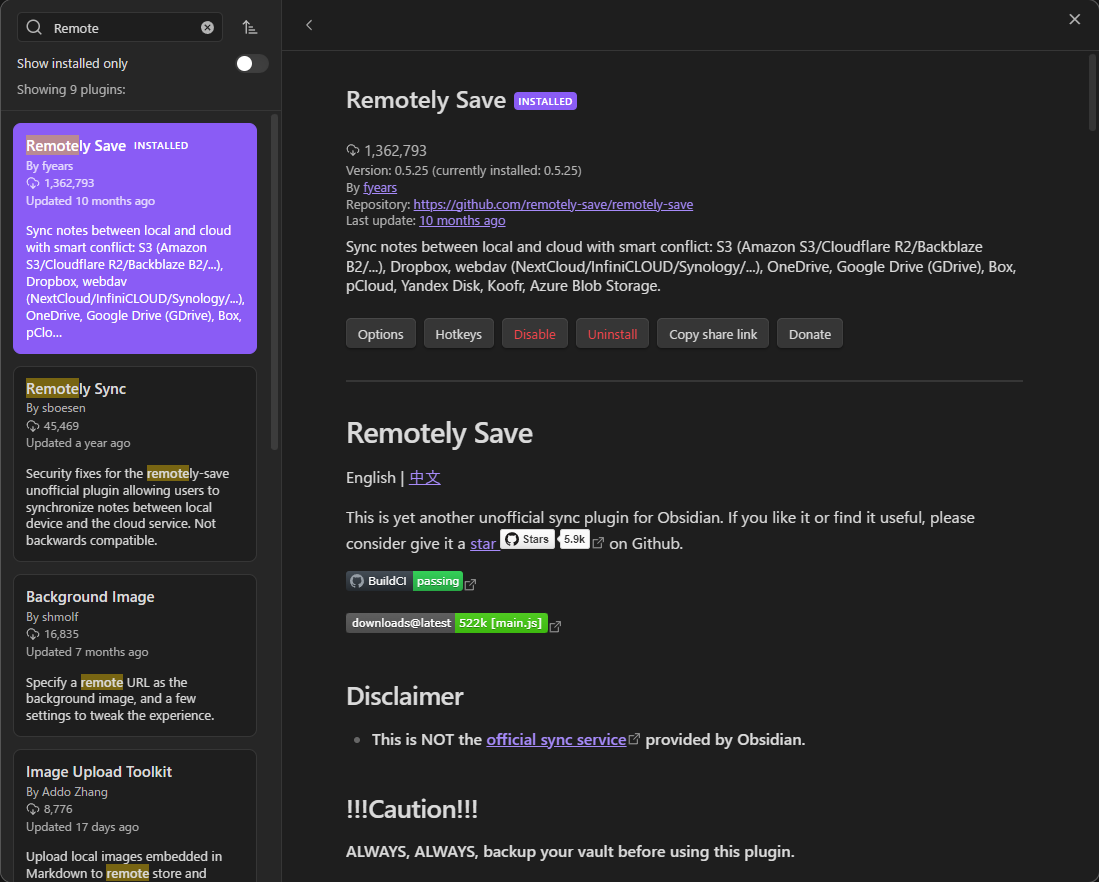This screenshot has width=1099, height=882.
Task: Click the search magnifier icon
Action: 34,27
